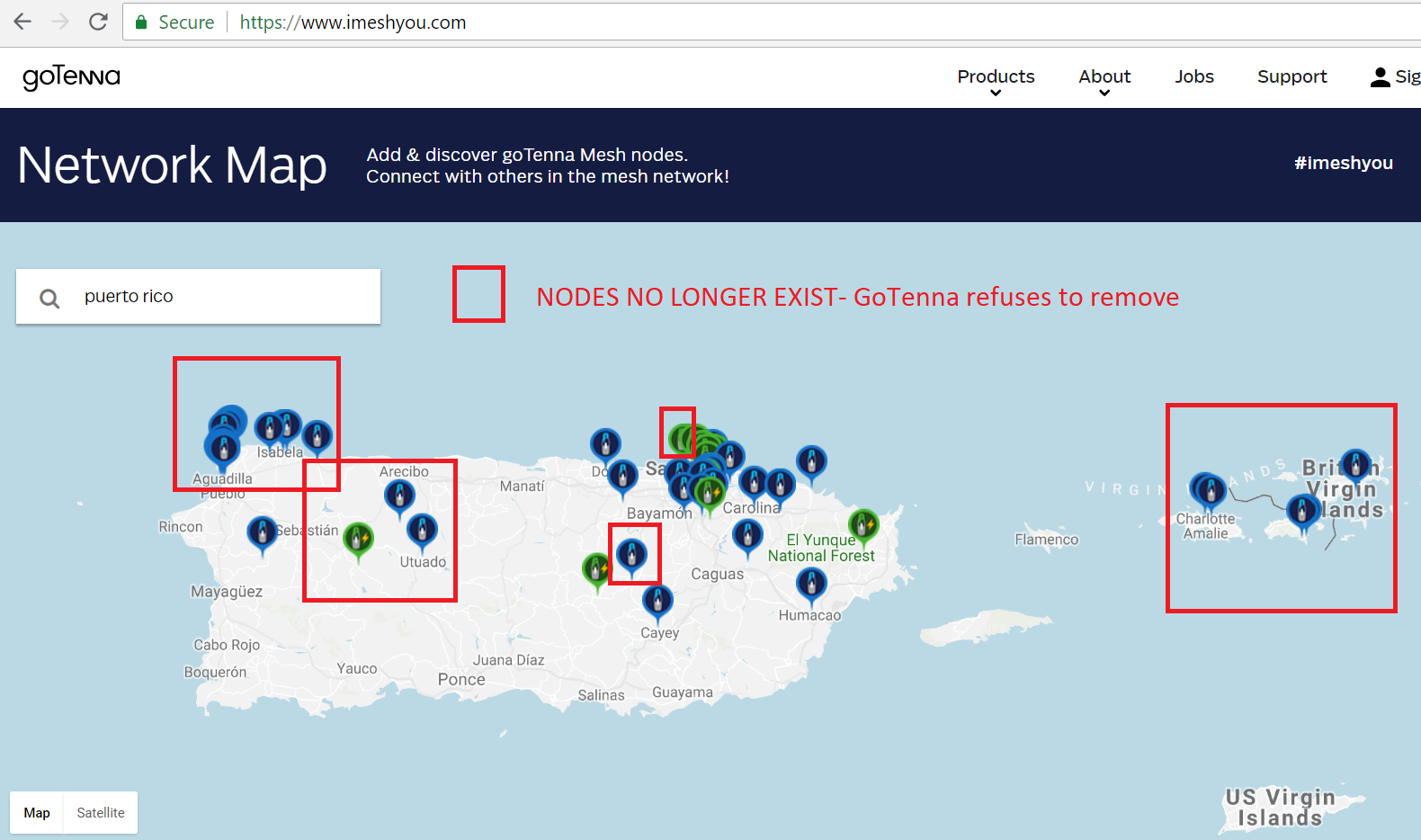1421x840 pixels.
Task: Click the blue node marker above Utuado
Action: [422, 530]
